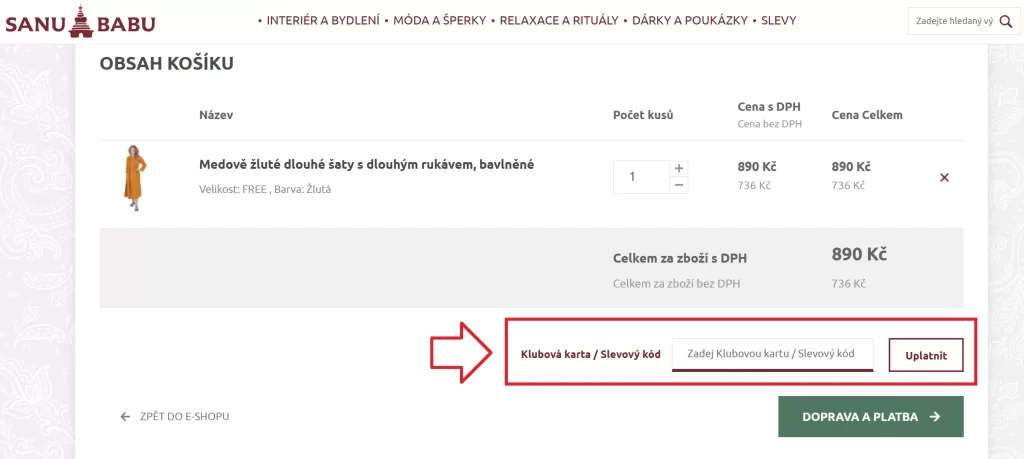Remove the dress from the cart

[x=944, y=177]
